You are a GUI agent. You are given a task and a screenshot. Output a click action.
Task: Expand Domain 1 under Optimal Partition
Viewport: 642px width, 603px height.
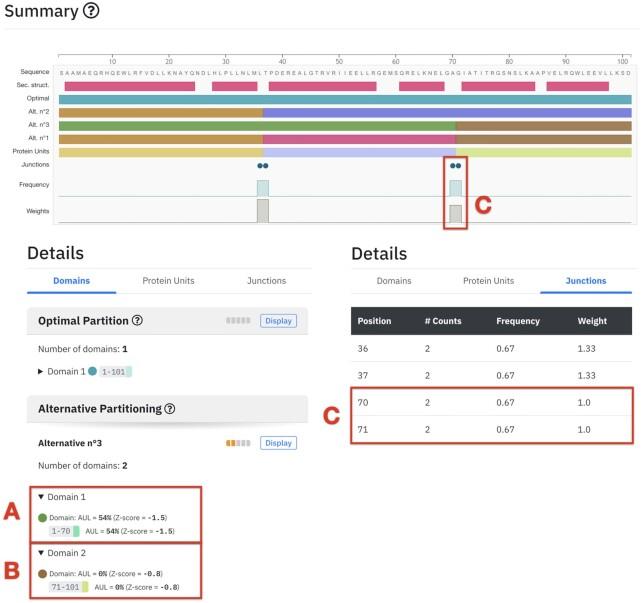point(41,371)
